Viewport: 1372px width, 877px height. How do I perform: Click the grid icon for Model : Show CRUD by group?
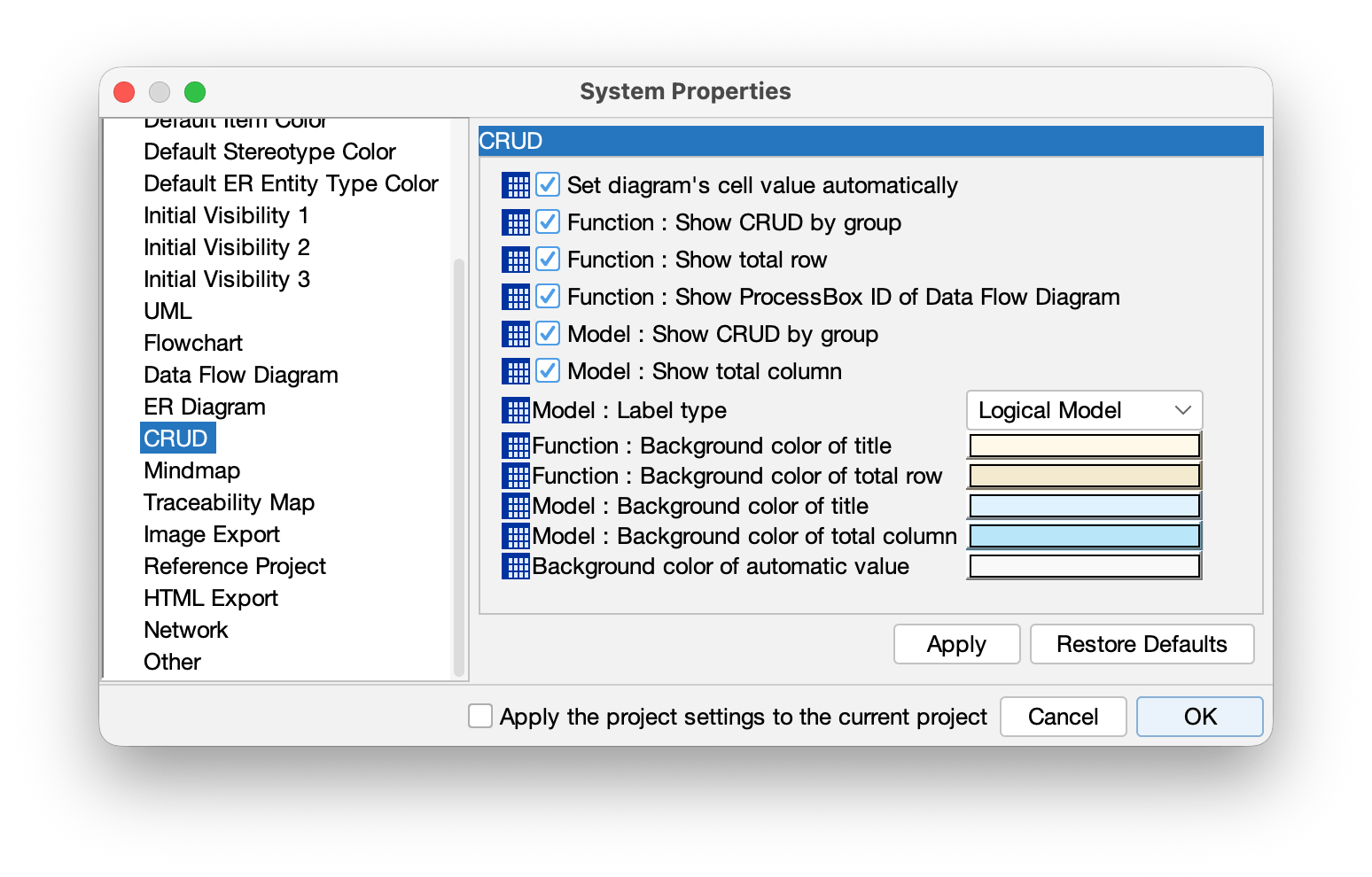[517, 334]
